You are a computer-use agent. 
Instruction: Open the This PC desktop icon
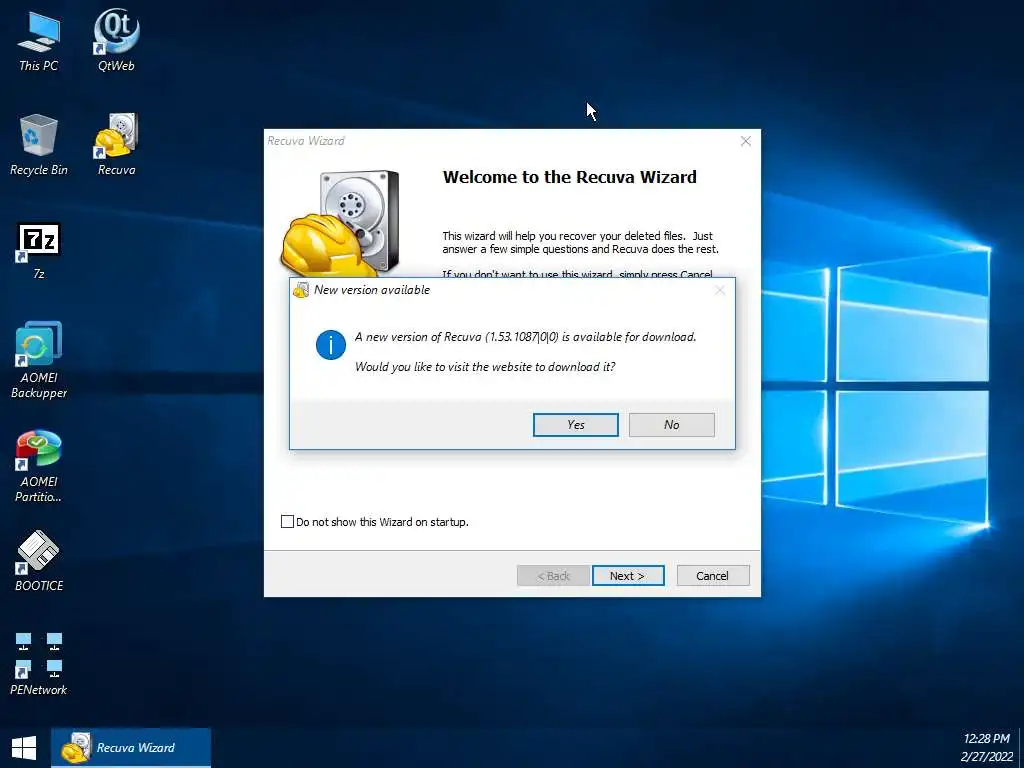click(39, 40)
